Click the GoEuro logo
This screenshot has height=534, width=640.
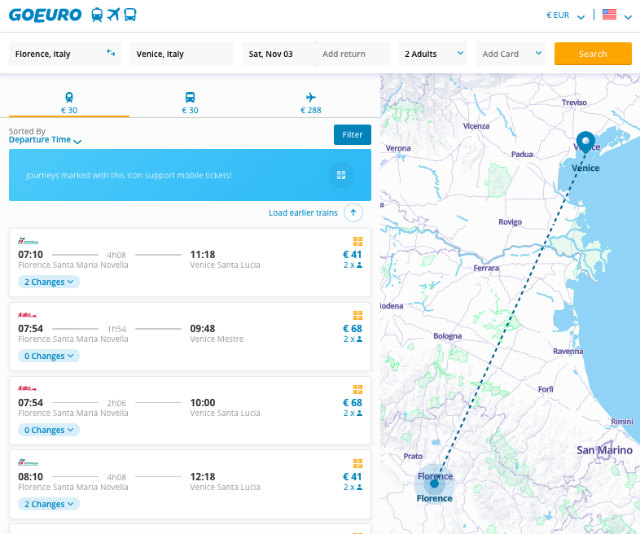pyautogui.click(x=45, y=15)
